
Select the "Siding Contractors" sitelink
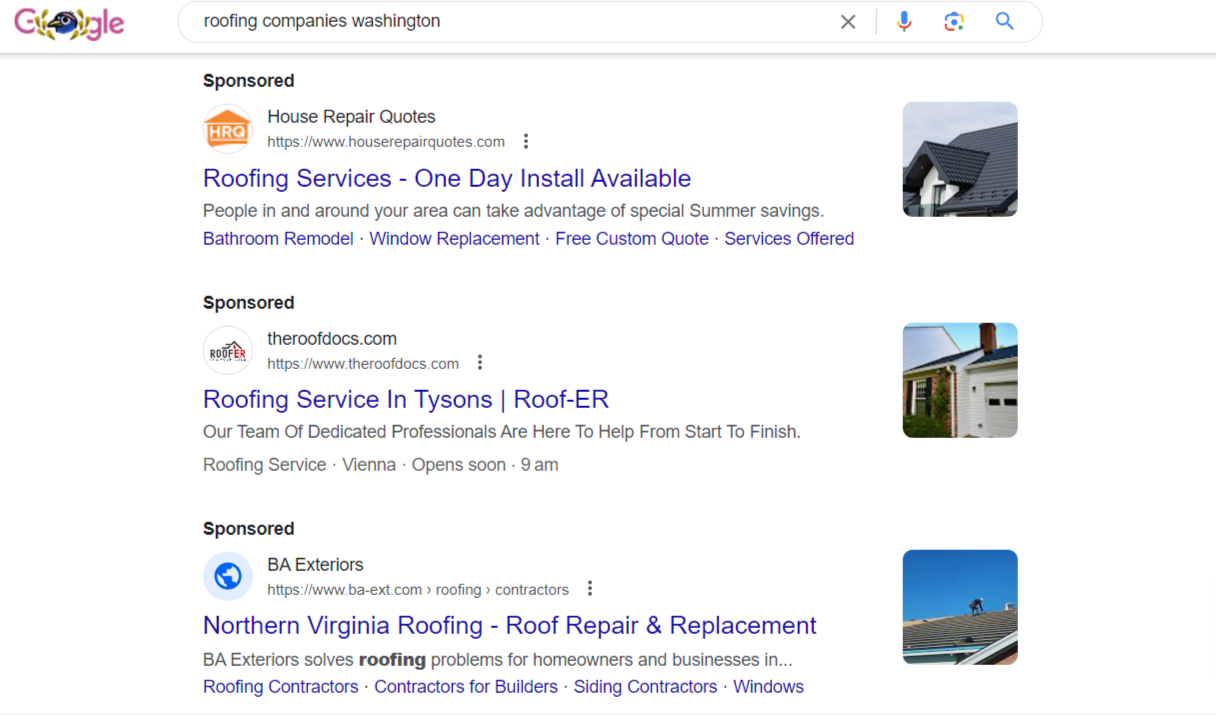click(645, 686)
